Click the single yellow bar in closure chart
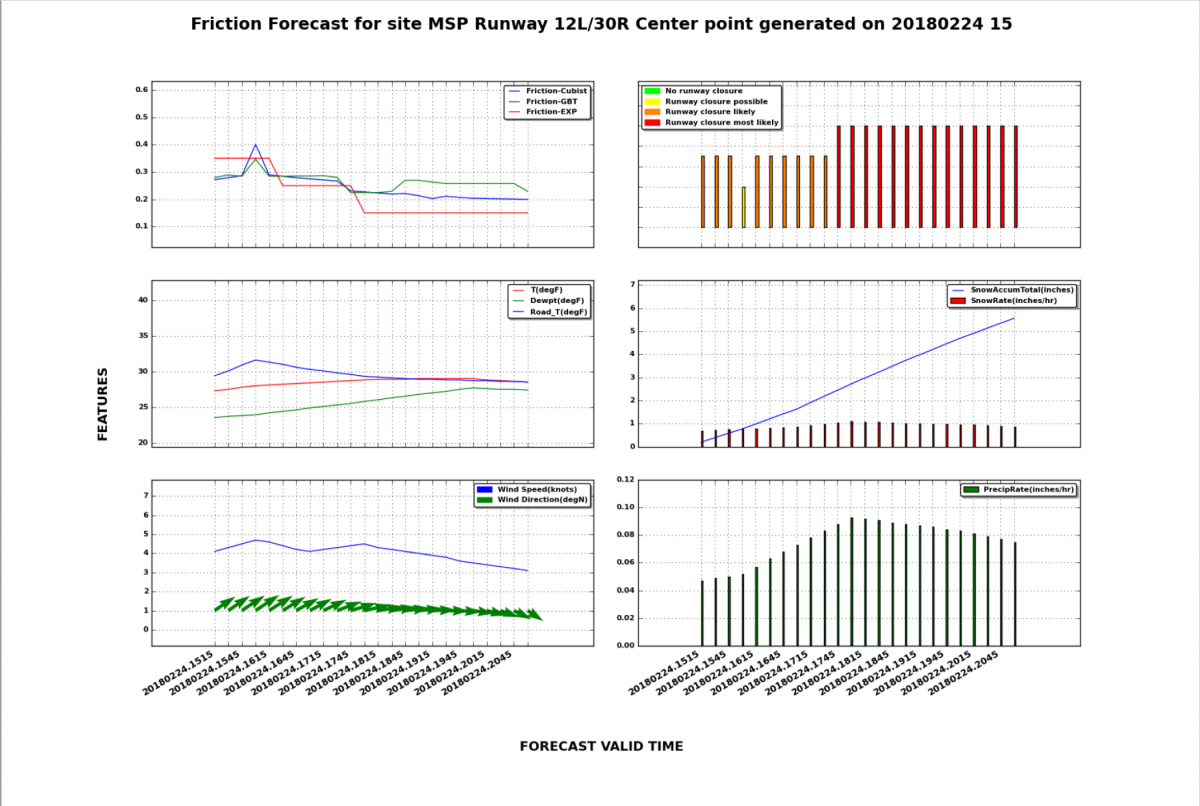1200x806 pixels. (743, 207)
